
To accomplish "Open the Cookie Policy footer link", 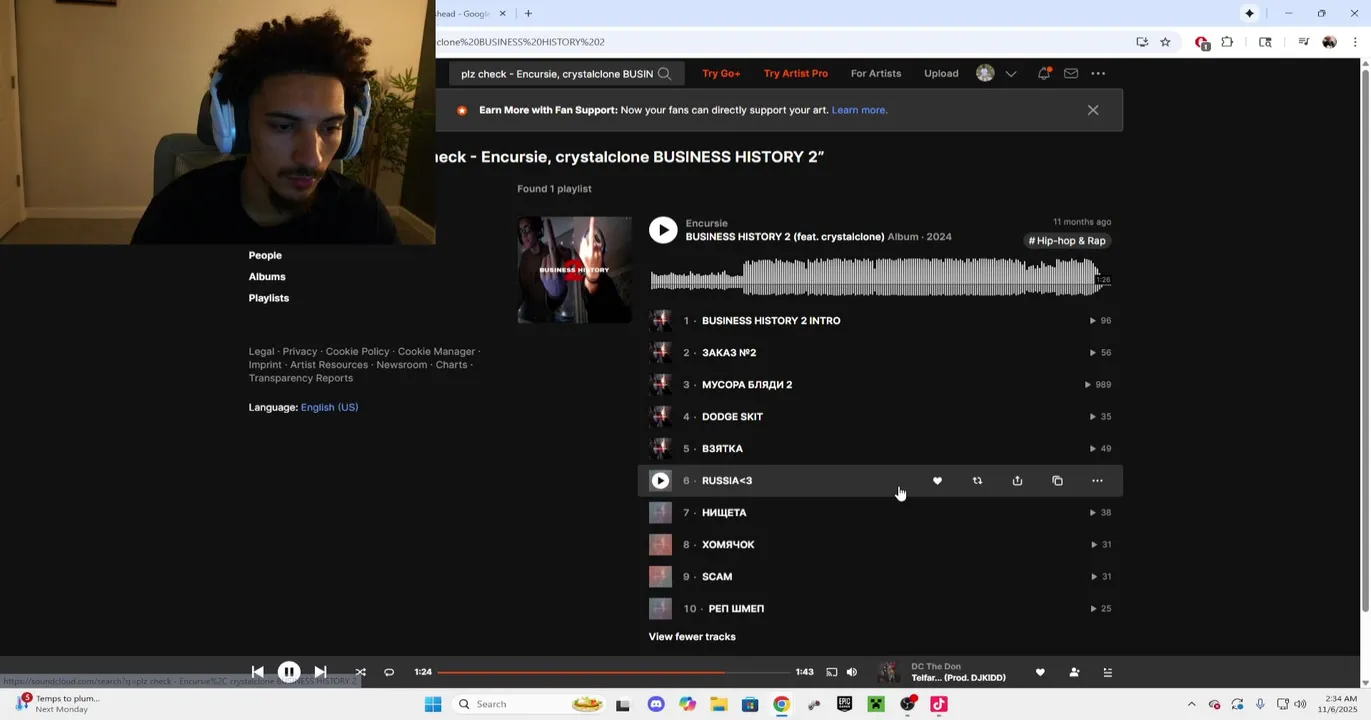I will 357,351.
